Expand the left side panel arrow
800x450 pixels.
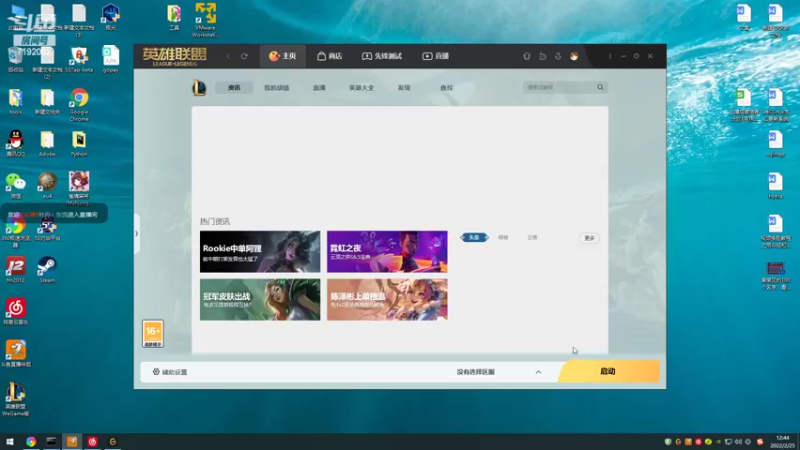click(136, 234)
